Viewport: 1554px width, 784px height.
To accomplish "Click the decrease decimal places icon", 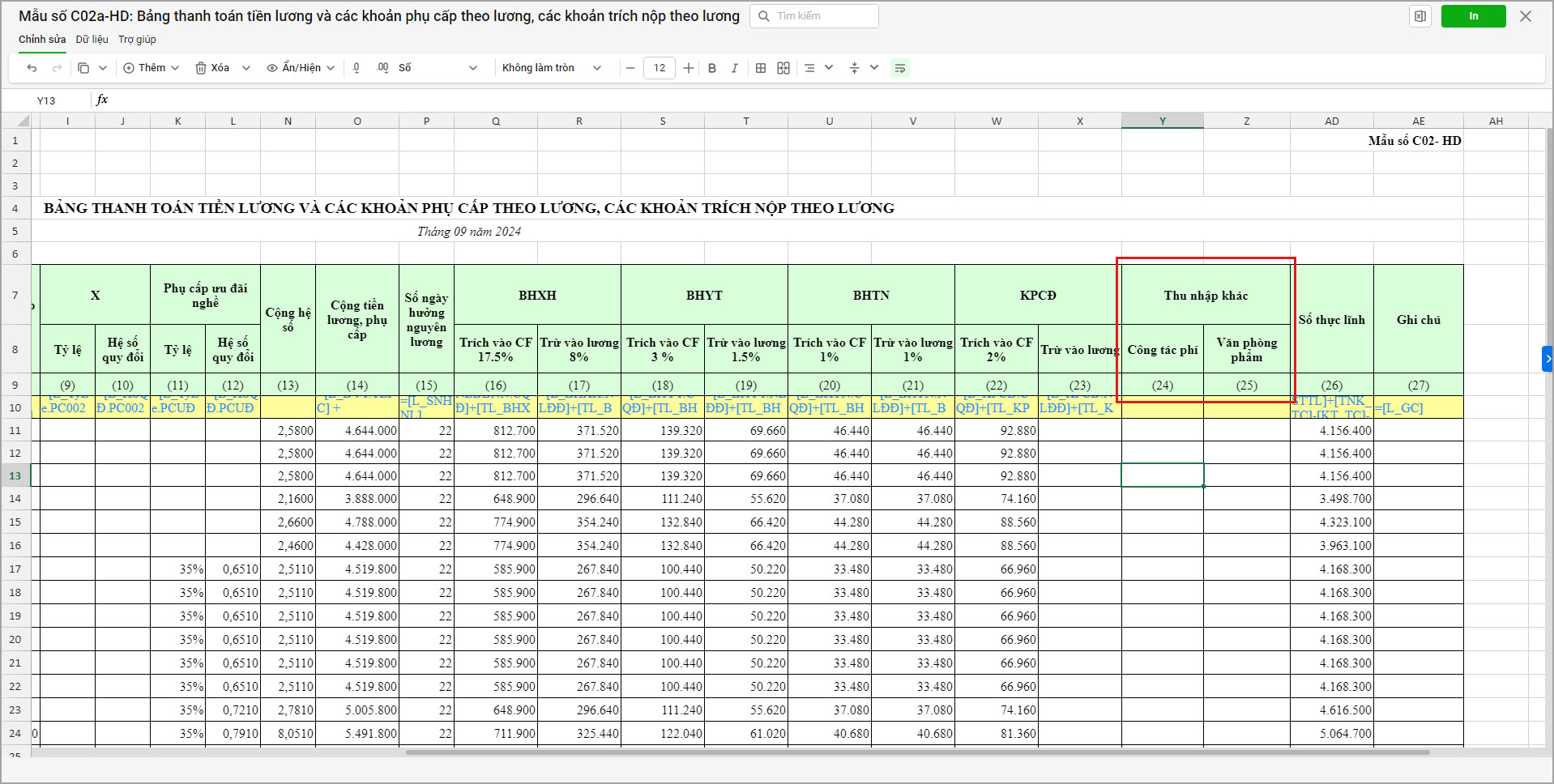I will click(356, 68).
